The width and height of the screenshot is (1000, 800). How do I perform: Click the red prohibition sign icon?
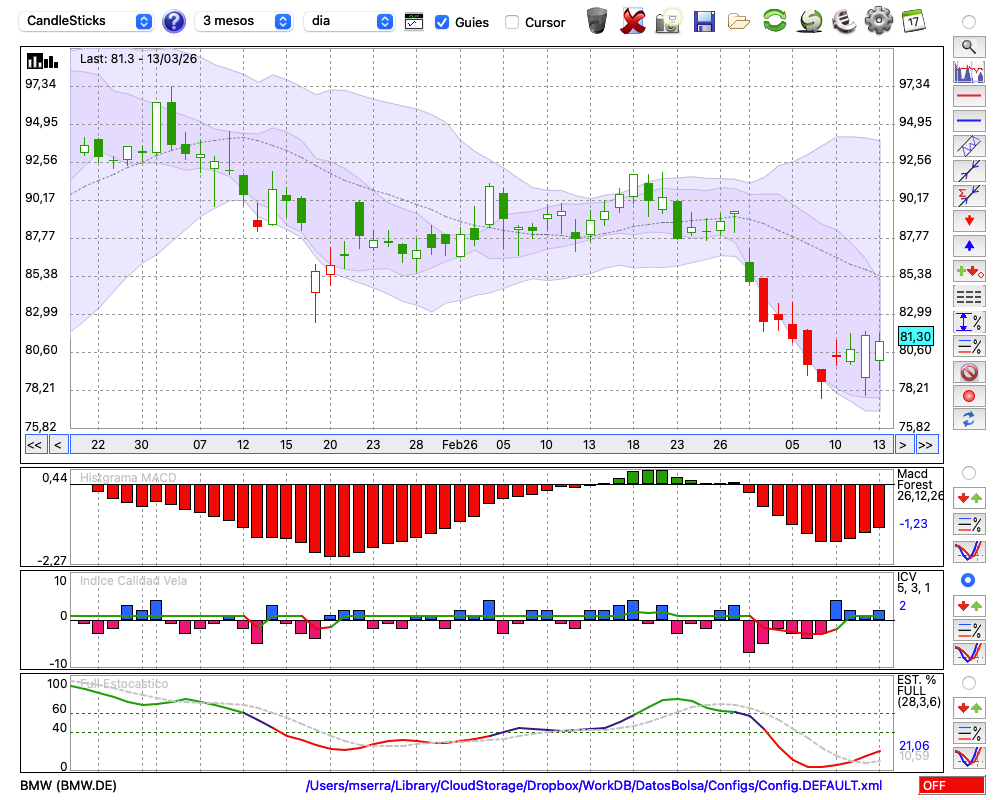click(969, 371)
